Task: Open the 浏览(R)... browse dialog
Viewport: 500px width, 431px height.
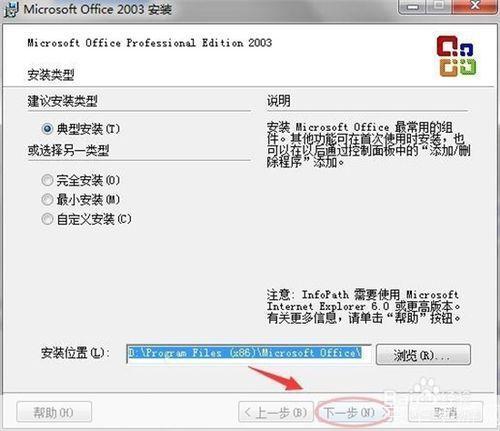Action: coord(423,355)
